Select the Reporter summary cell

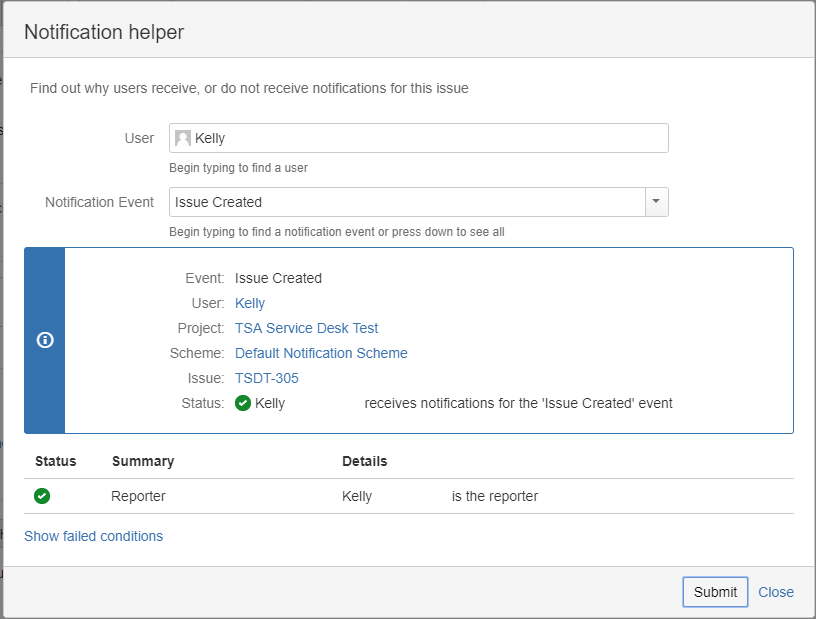click(138, 496)
